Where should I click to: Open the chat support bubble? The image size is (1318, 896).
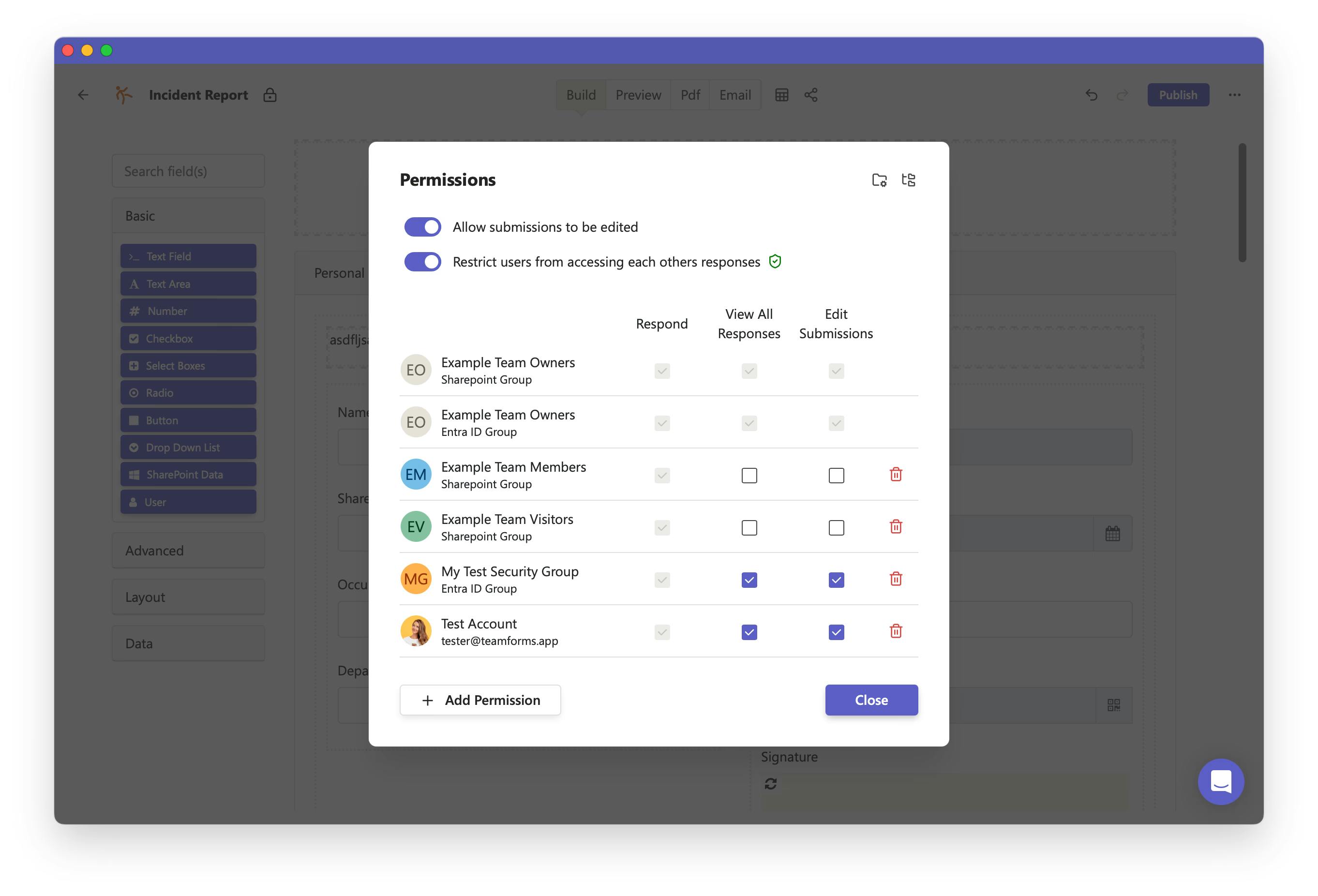click(1220, 781)
